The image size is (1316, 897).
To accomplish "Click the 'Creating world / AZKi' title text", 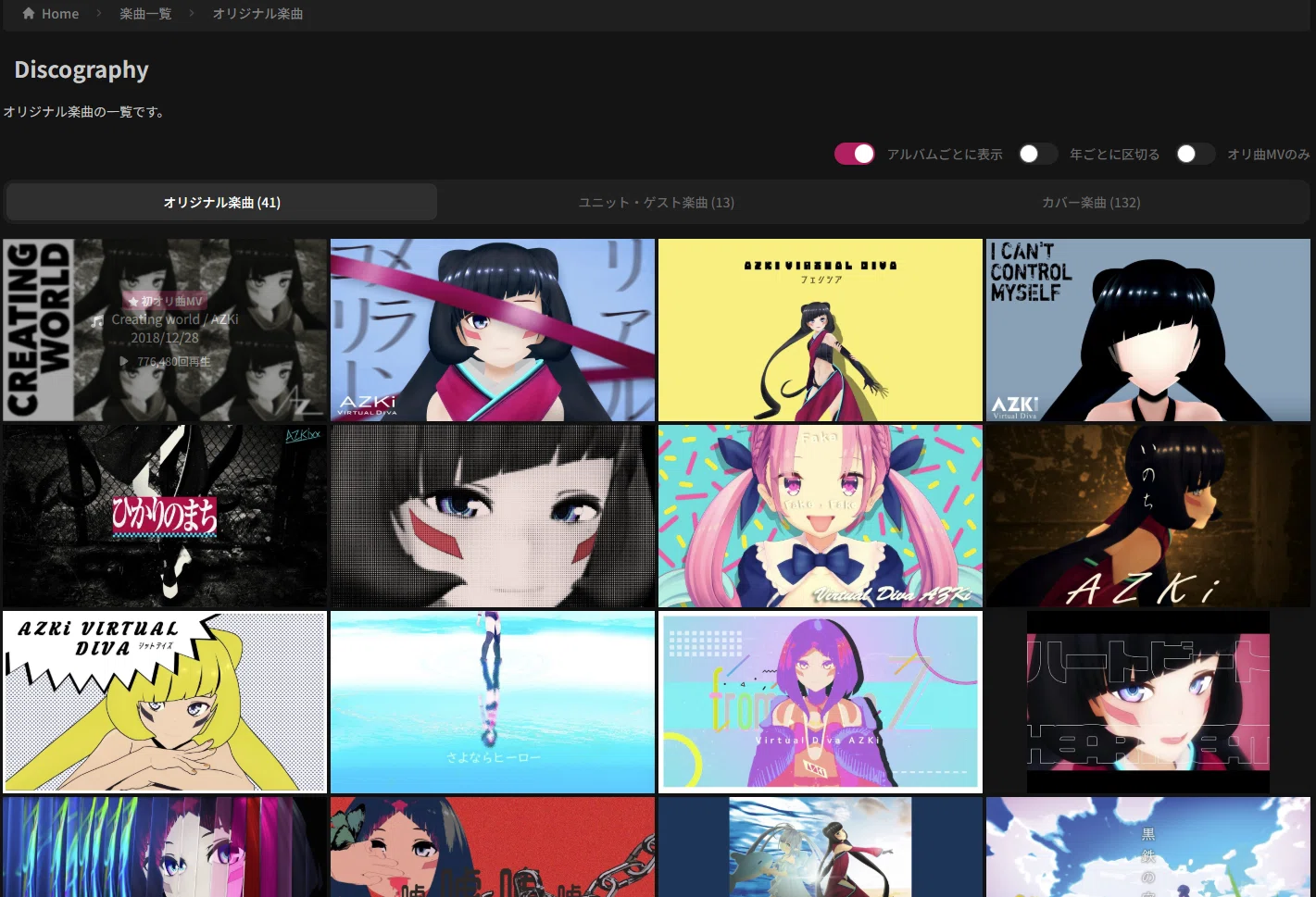I will pyautogui.click(x=175, y=319).
